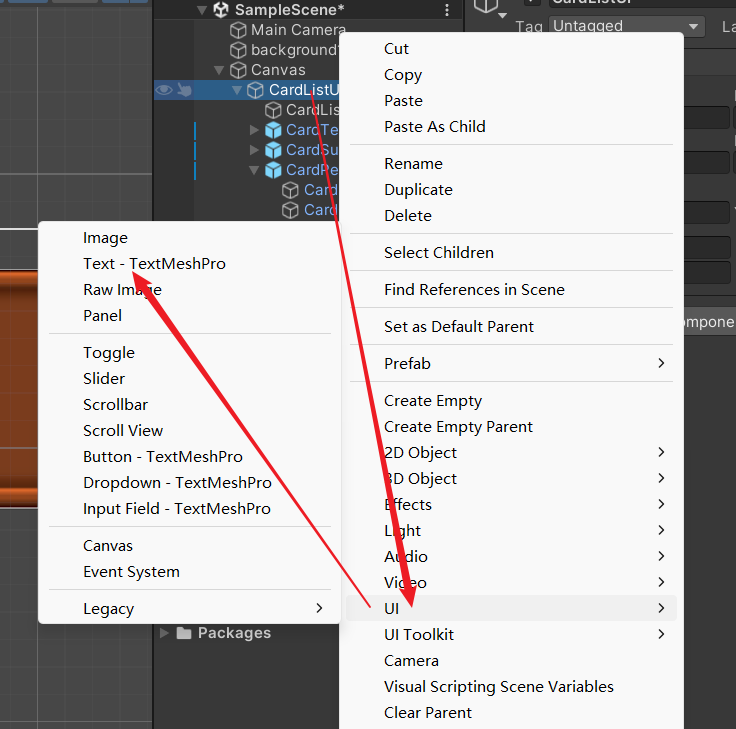Click the Canvas cube icon
The width and height of the screenshot is (736, 729).
click(x=238, y=70)
